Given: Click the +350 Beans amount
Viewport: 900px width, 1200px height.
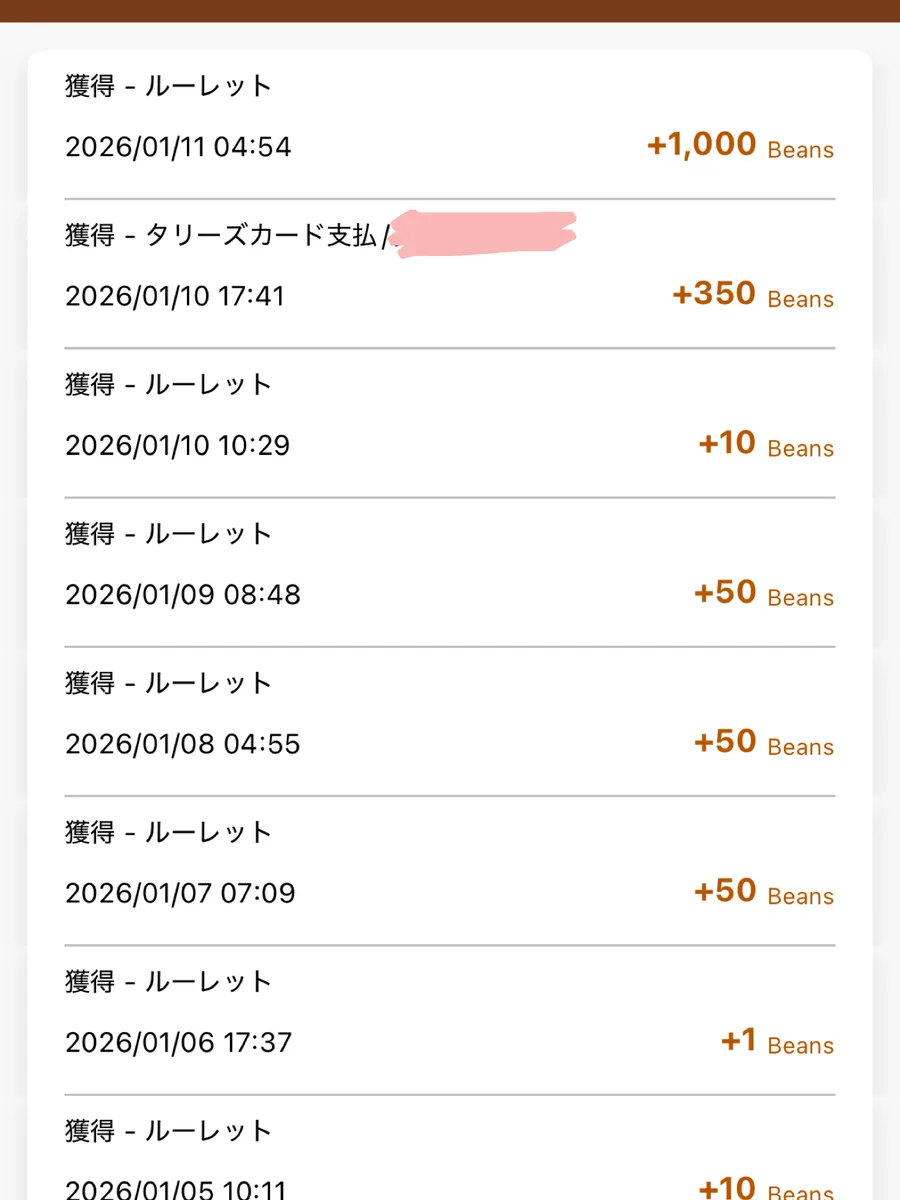Looking at the screenshot, I should [x=752, y=295].
